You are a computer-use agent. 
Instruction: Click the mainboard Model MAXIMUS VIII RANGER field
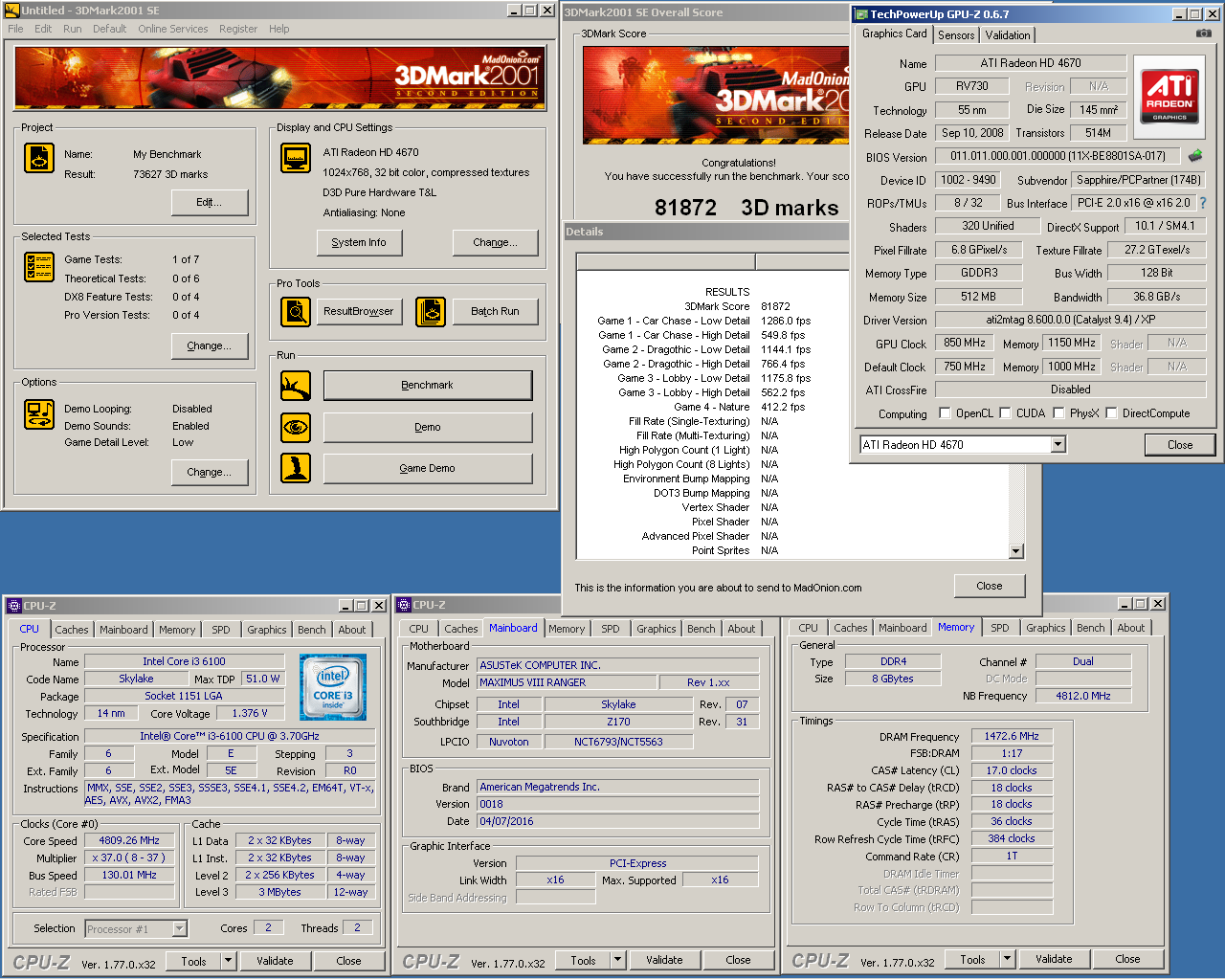pyautogui.click(x=568, y=682)
